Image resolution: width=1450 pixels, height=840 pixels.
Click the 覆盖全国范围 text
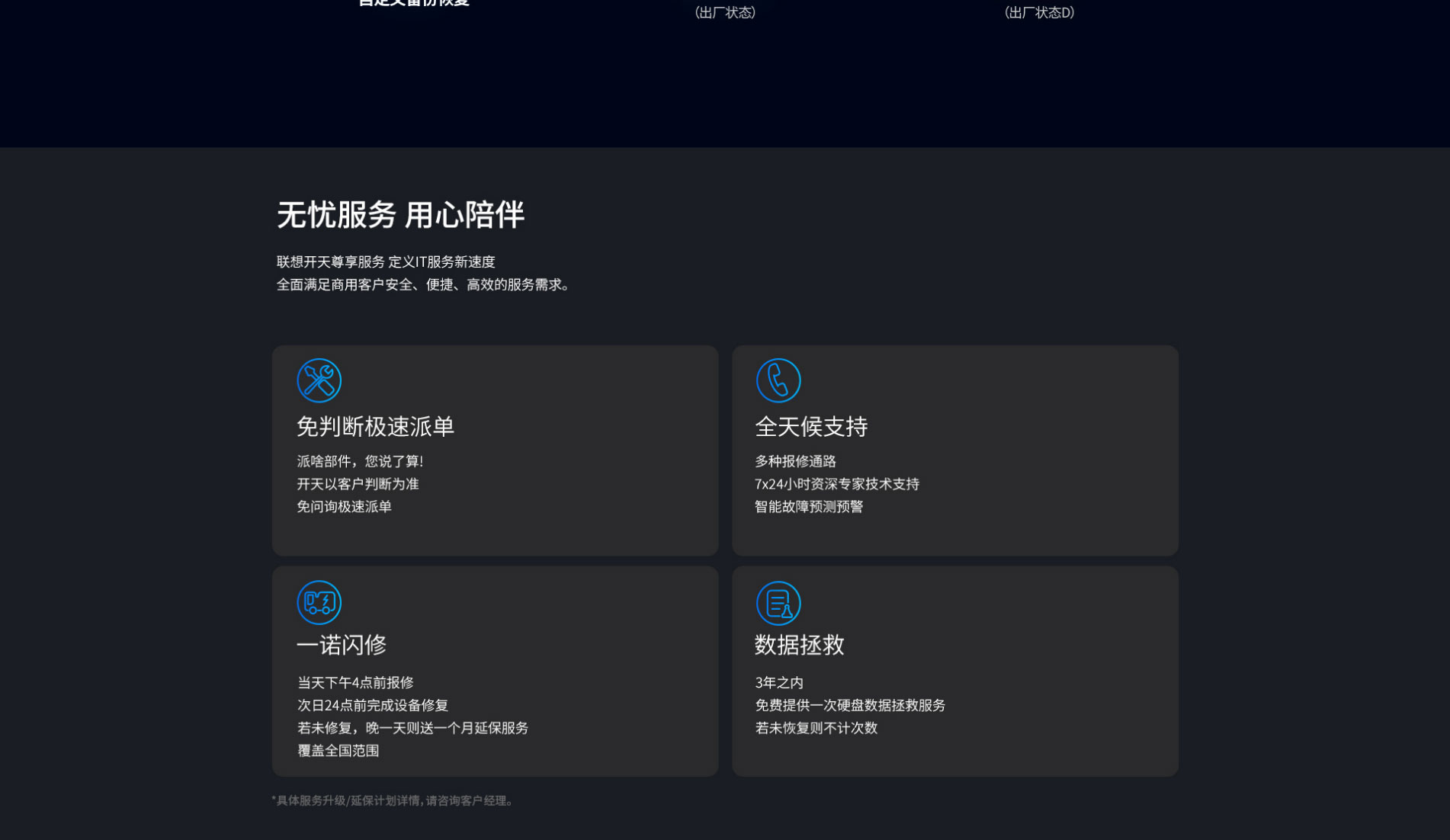(338, 751)
